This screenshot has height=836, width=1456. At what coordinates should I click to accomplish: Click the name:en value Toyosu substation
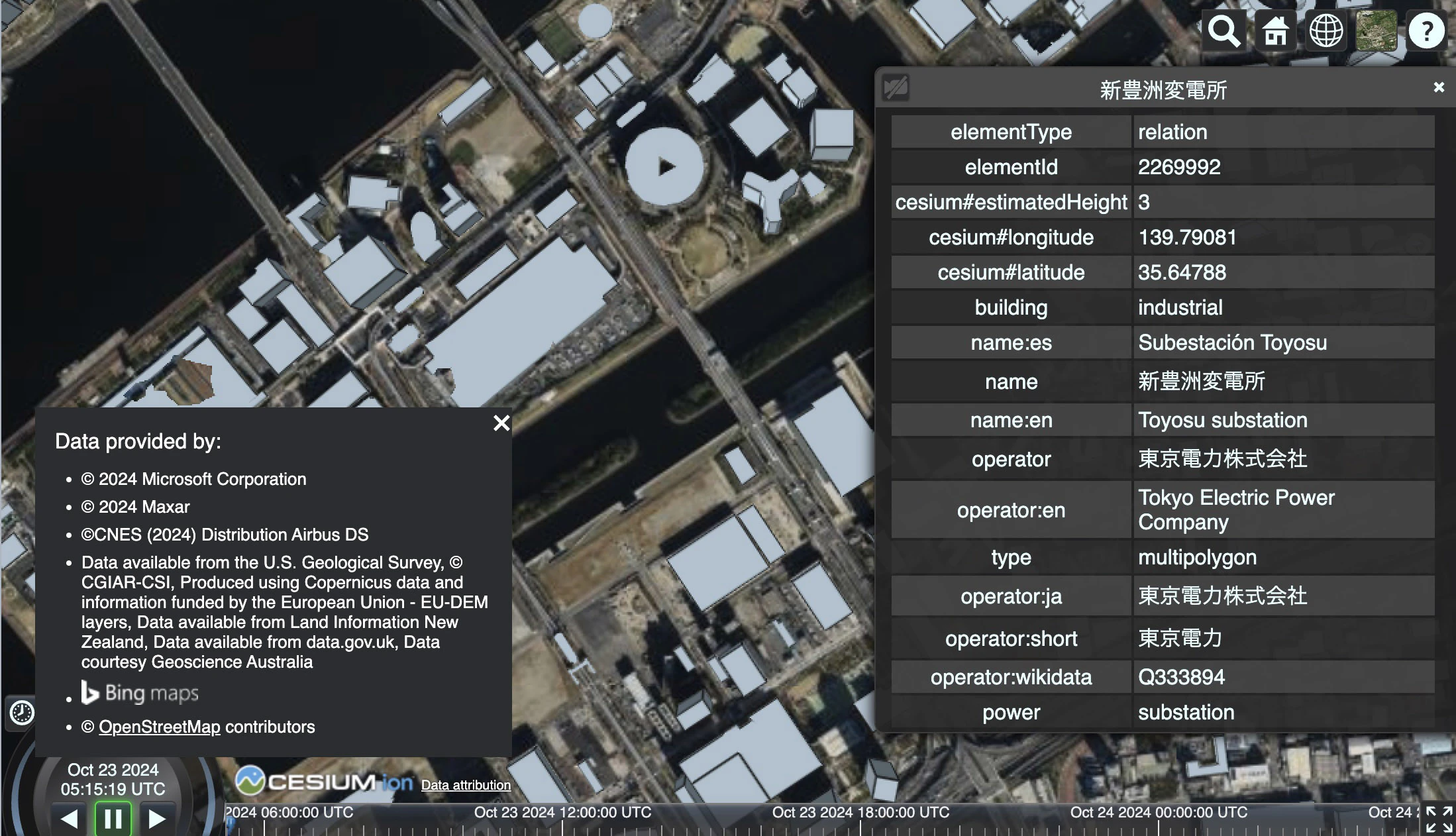(1223, 420)
